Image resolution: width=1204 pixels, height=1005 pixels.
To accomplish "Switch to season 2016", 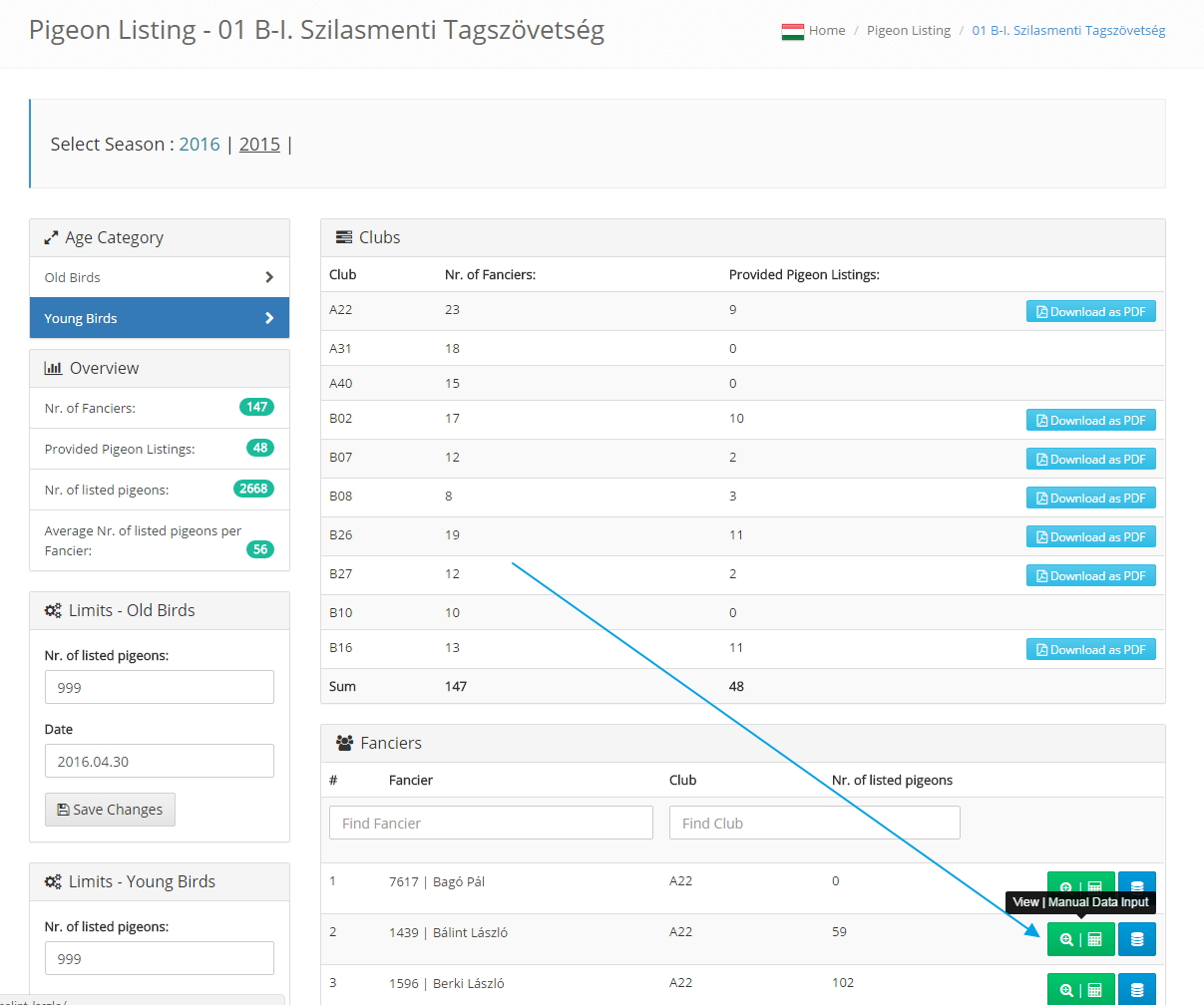I will (x=200, y=145).
